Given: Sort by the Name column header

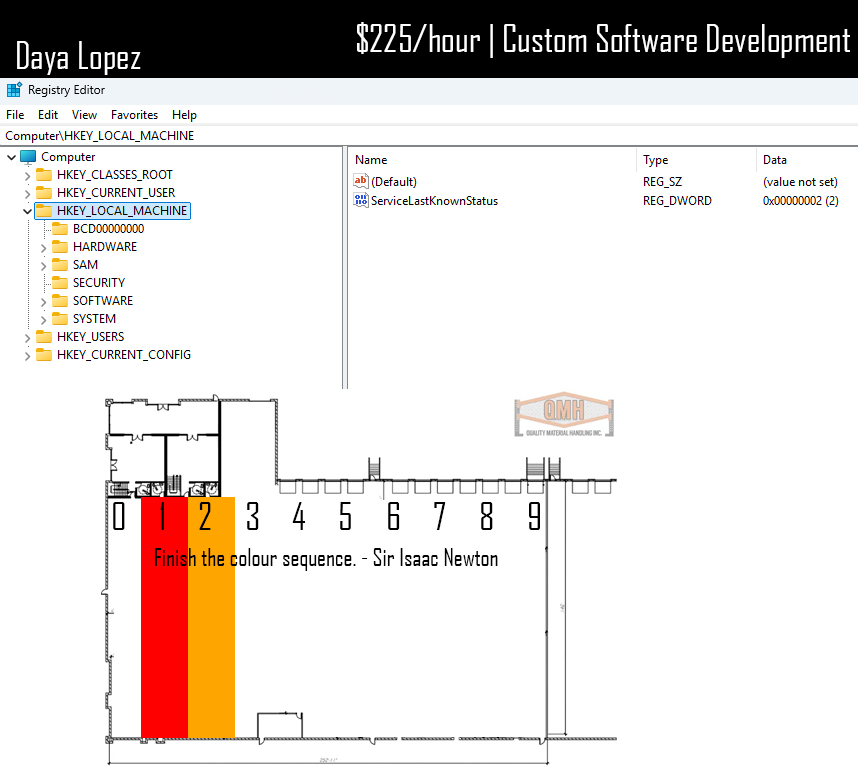Looking at the screenshot, I should (x=371, y=160).
